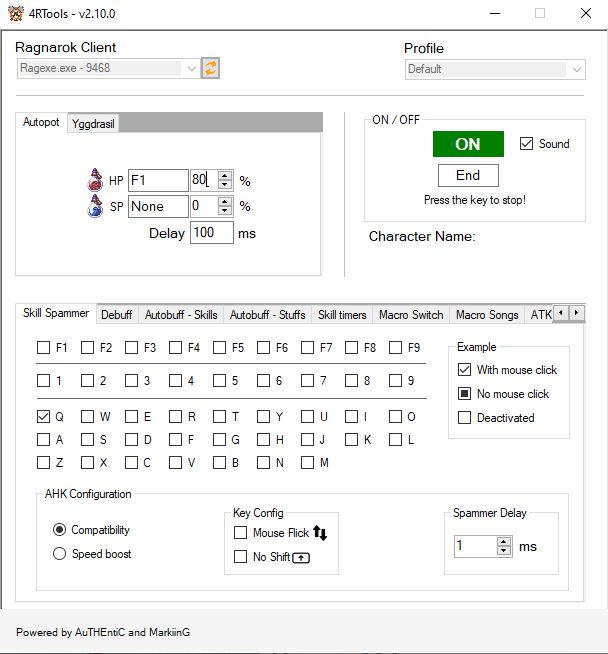Image resolution: width=608 pixels, height=654 pixels.
Task: Click the Mouse Flick up-down arrows icon
Action: point(320,533)
